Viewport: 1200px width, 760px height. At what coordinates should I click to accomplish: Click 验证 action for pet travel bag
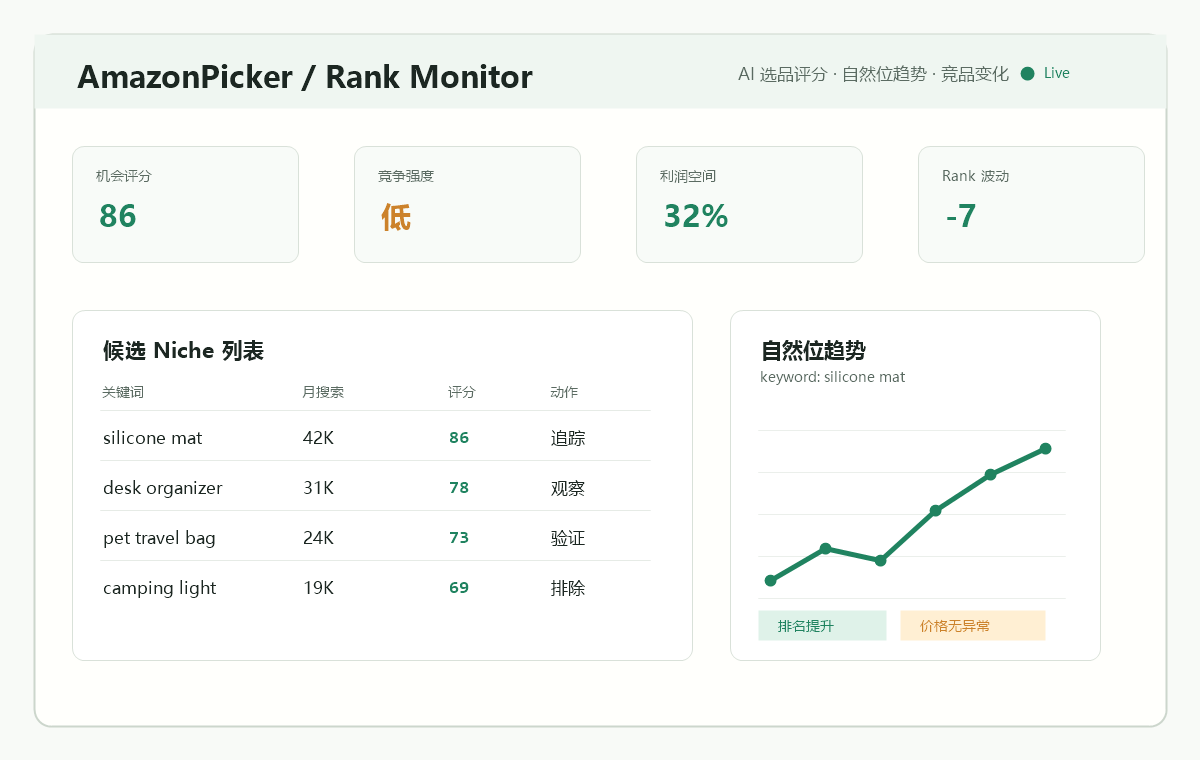point(568,538)
